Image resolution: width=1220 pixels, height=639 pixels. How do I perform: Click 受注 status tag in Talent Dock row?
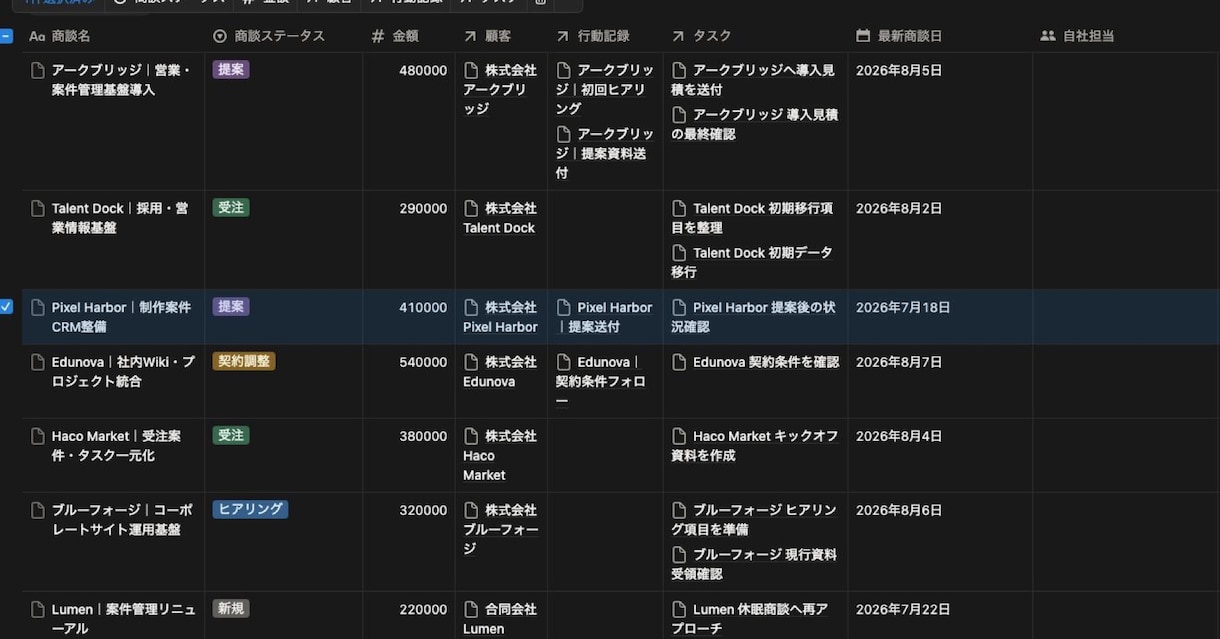coord(231,208)
